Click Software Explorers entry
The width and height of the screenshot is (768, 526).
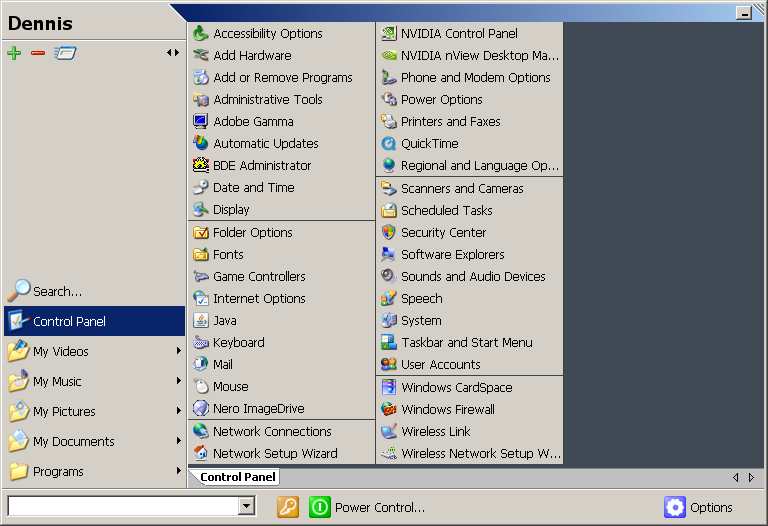(x=469, y=255)
